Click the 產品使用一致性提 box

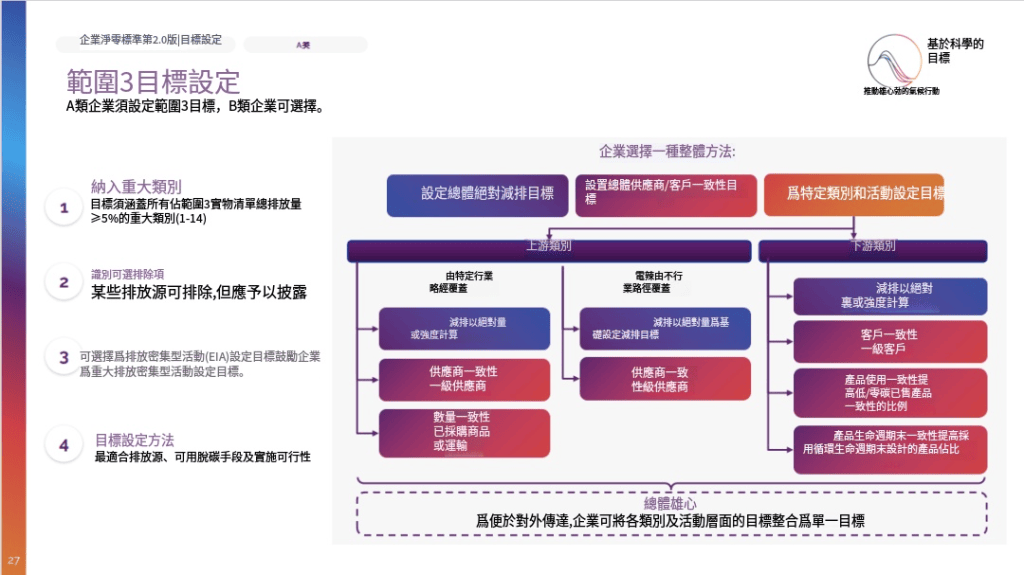(889, 392)
